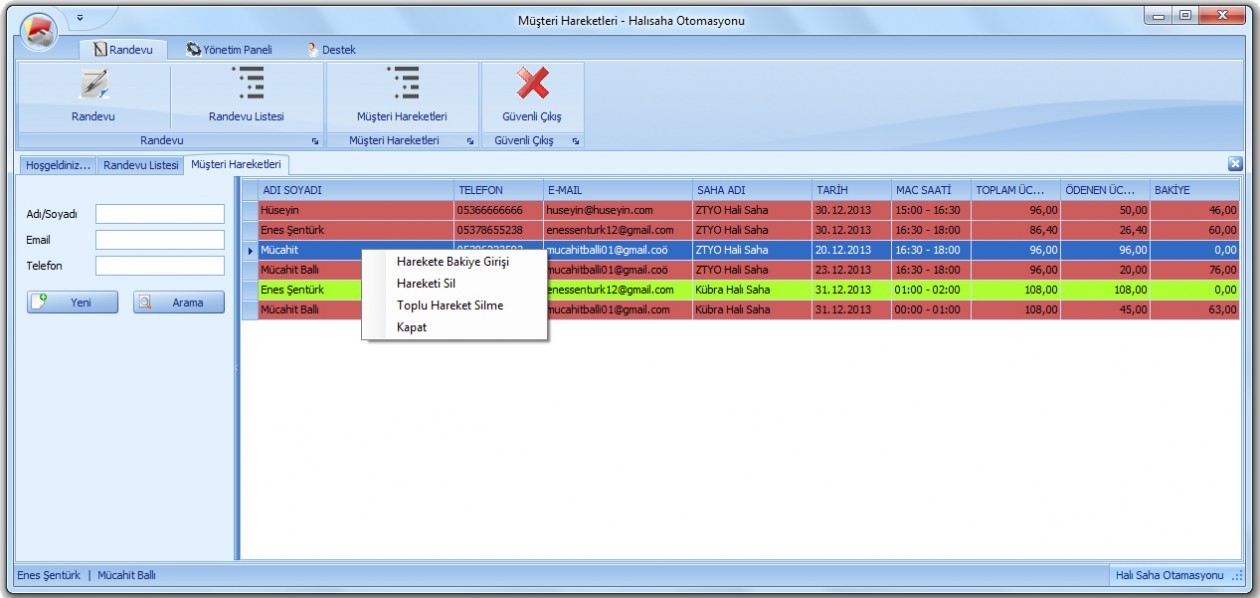Viewport: 1260px width, 598px height.
Task: Choose Hareketi Sil in context menu
Action: (x=426, y=284)
